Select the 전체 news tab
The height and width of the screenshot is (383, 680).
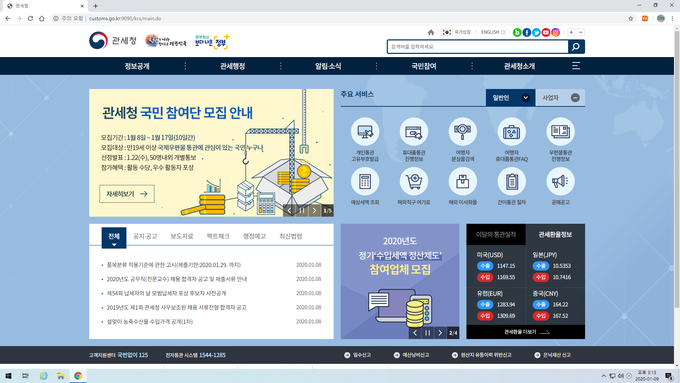click(114, 237)
